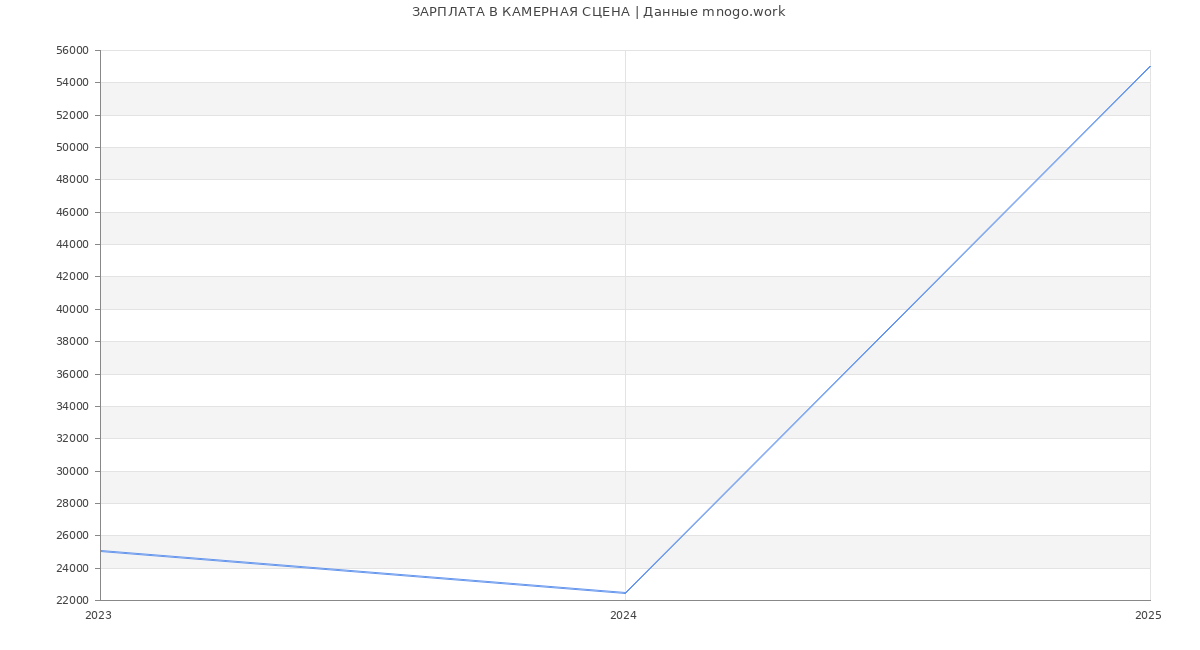This screenshot has height=650, width=1200.
Task: Click the 2024 x-axis label
Action: (x=623, y=616)
